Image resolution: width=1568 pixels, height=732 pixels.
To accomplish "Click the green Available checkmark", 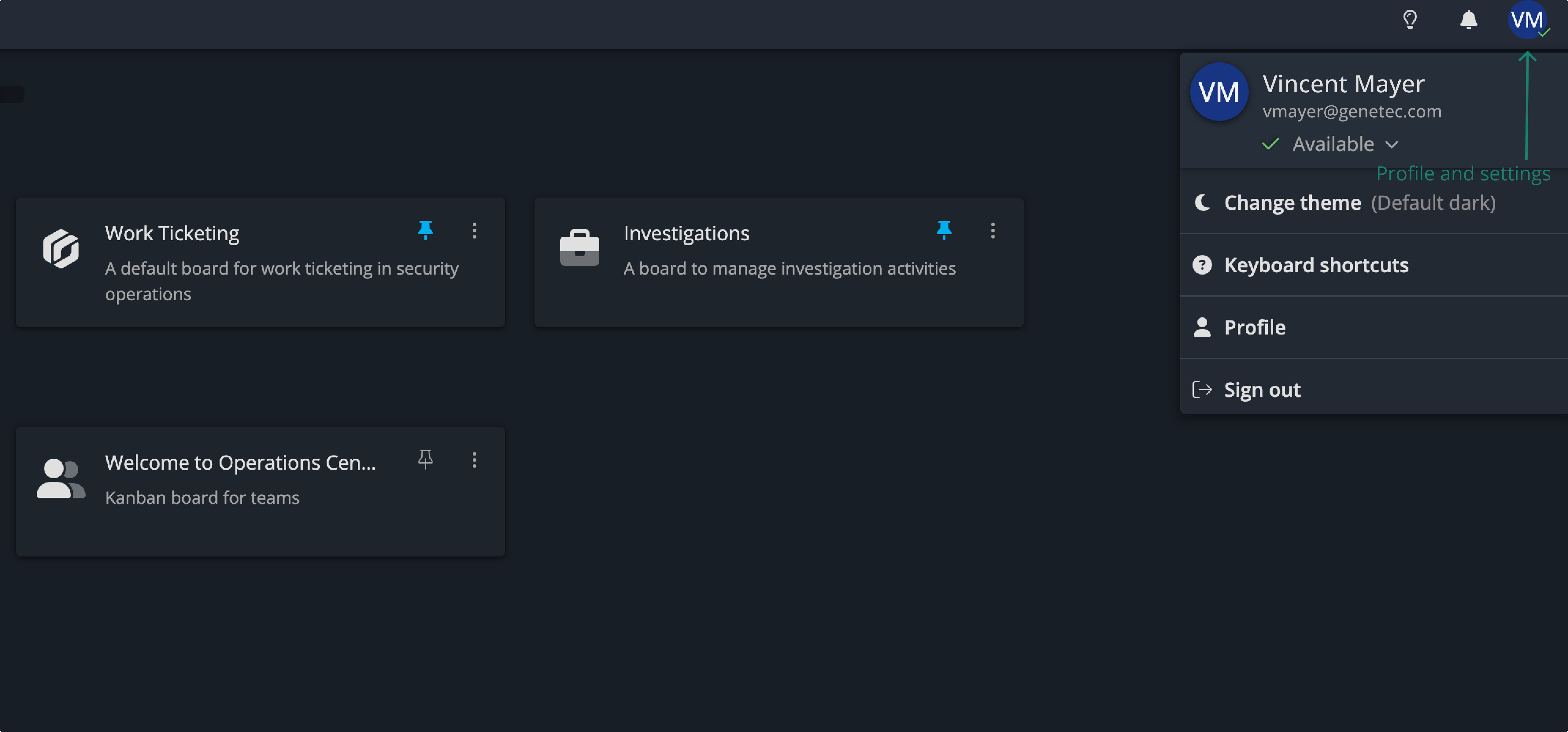I will [x=1270, y=144].
